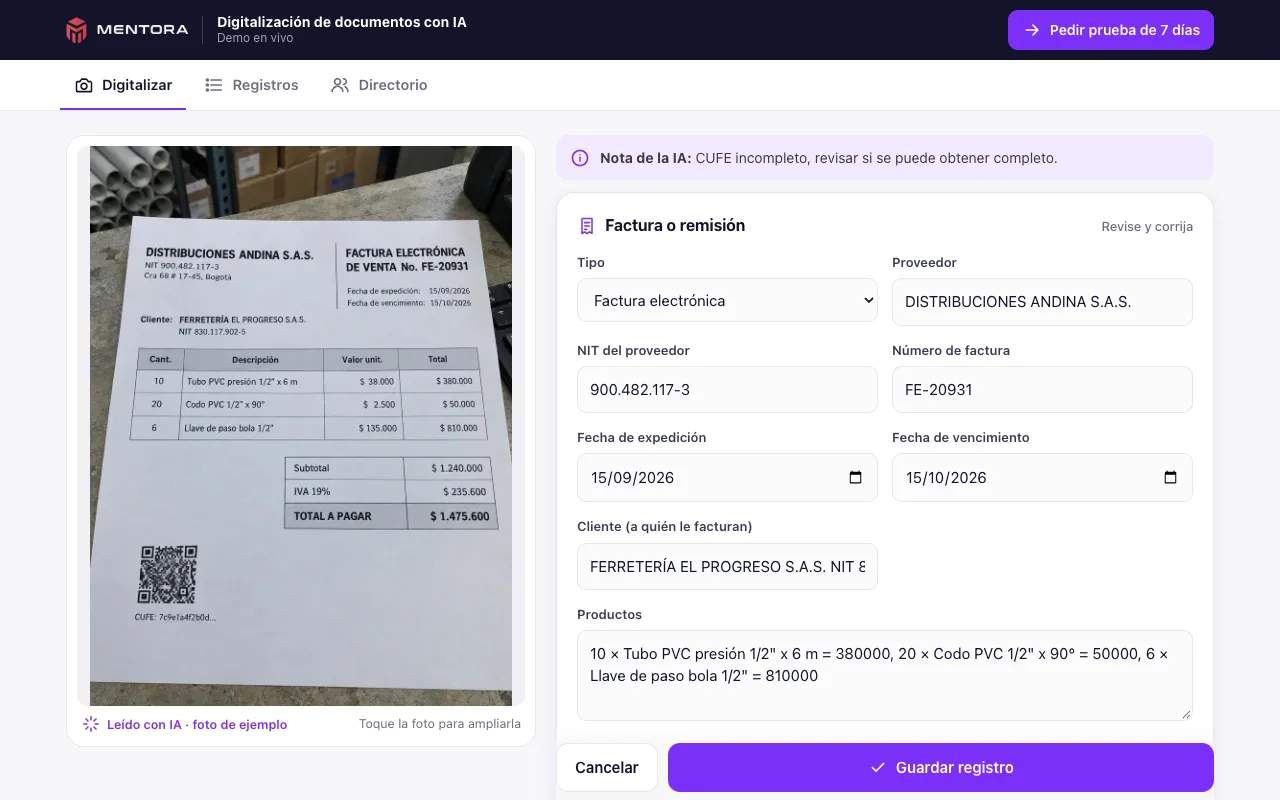Image resolution: width=1280 pixels, height=800 pixels.
Task: Click the Fecha de vencimiento date field
Action: (x=1042, y=478)
